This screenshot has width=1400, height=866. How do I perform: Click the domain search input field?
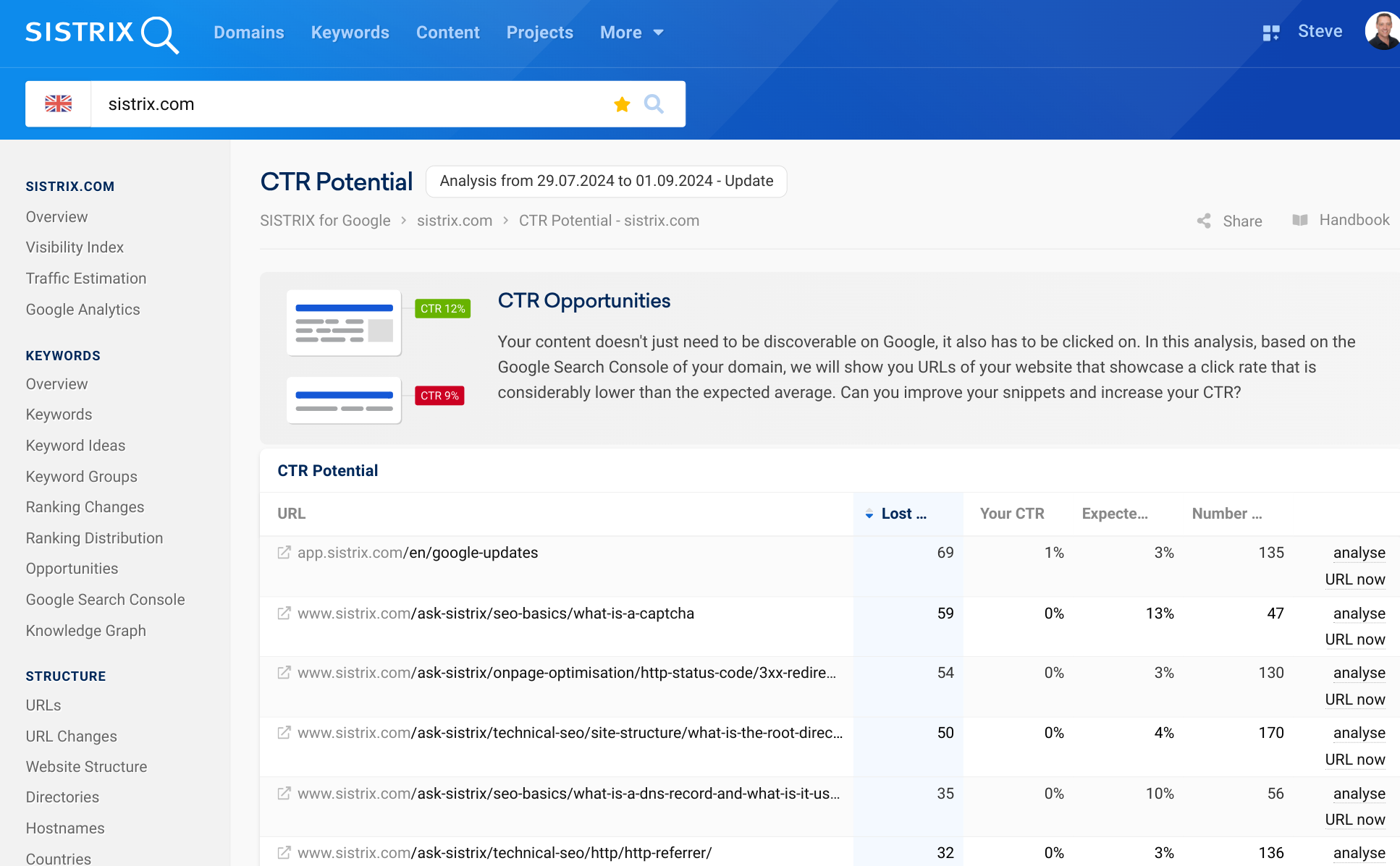[355, 104]
